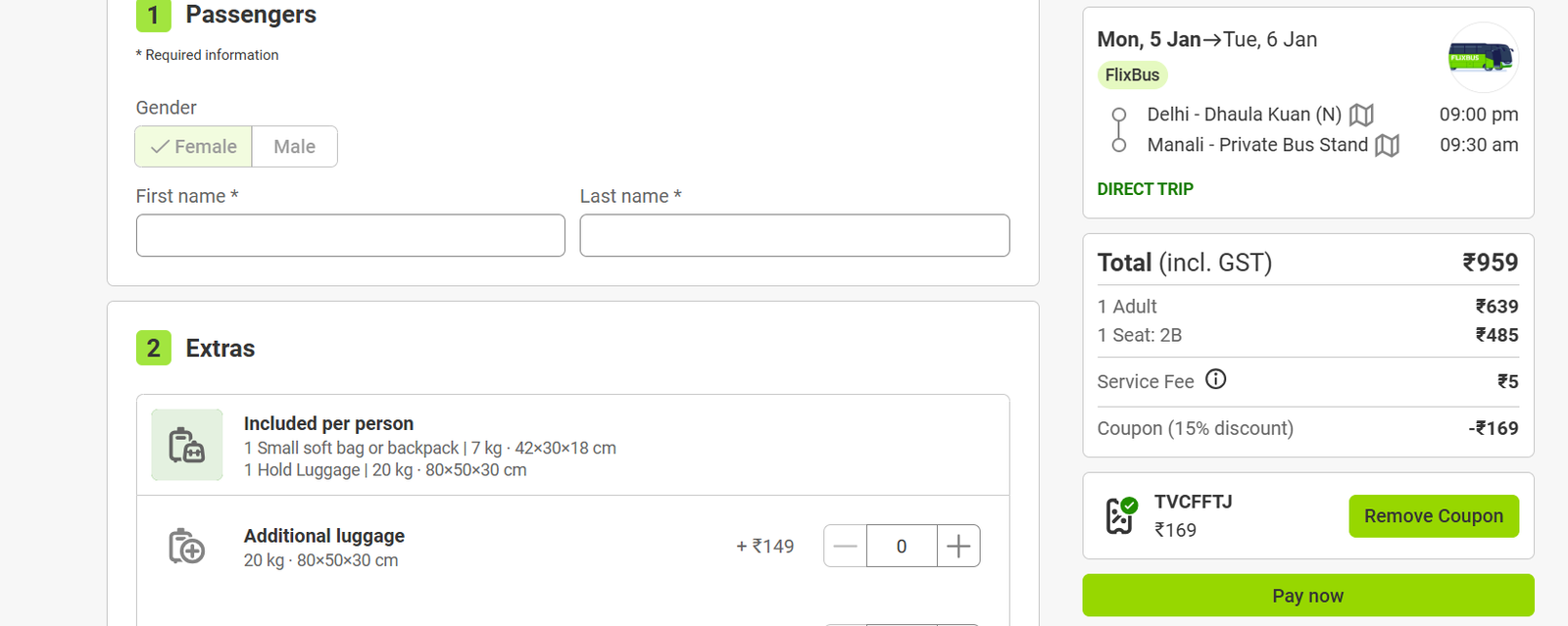1568x626 pixels.
Task: Click the Remove Coupon button
Action: pyautogui.click(x=1433, y=515)
